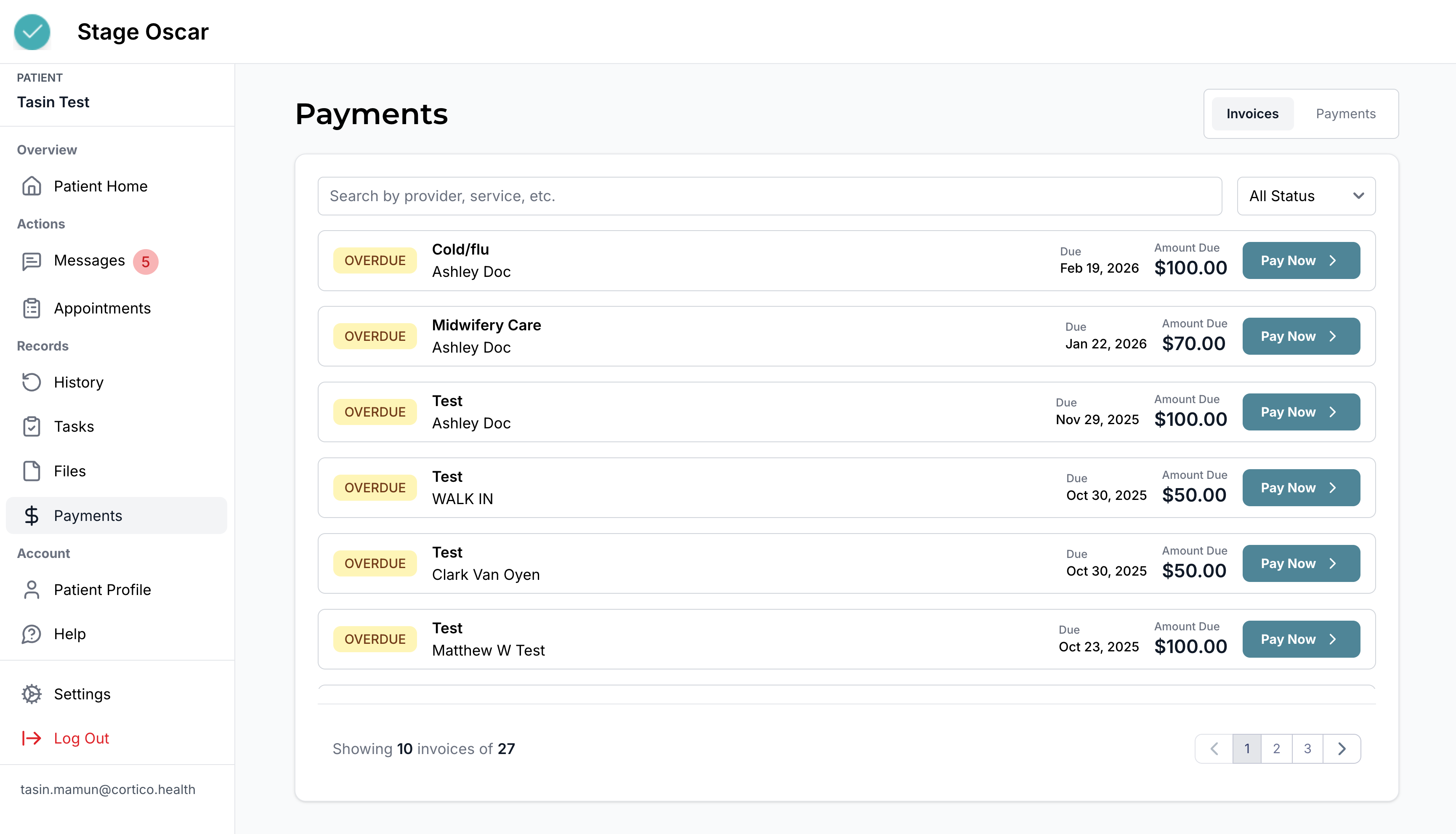1456x834 pixels.
Task: Click the Appointments clipboard icon
Action: 32,308
